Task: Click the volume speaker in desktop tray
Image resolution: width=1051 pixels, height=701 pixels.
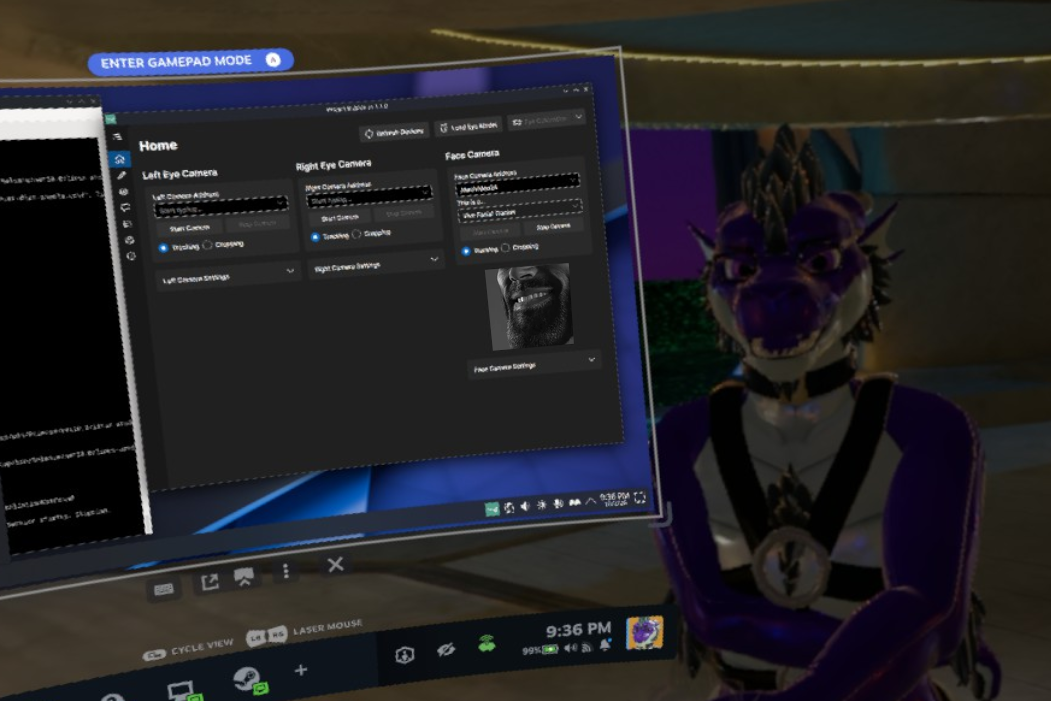Action: (525, 506)
